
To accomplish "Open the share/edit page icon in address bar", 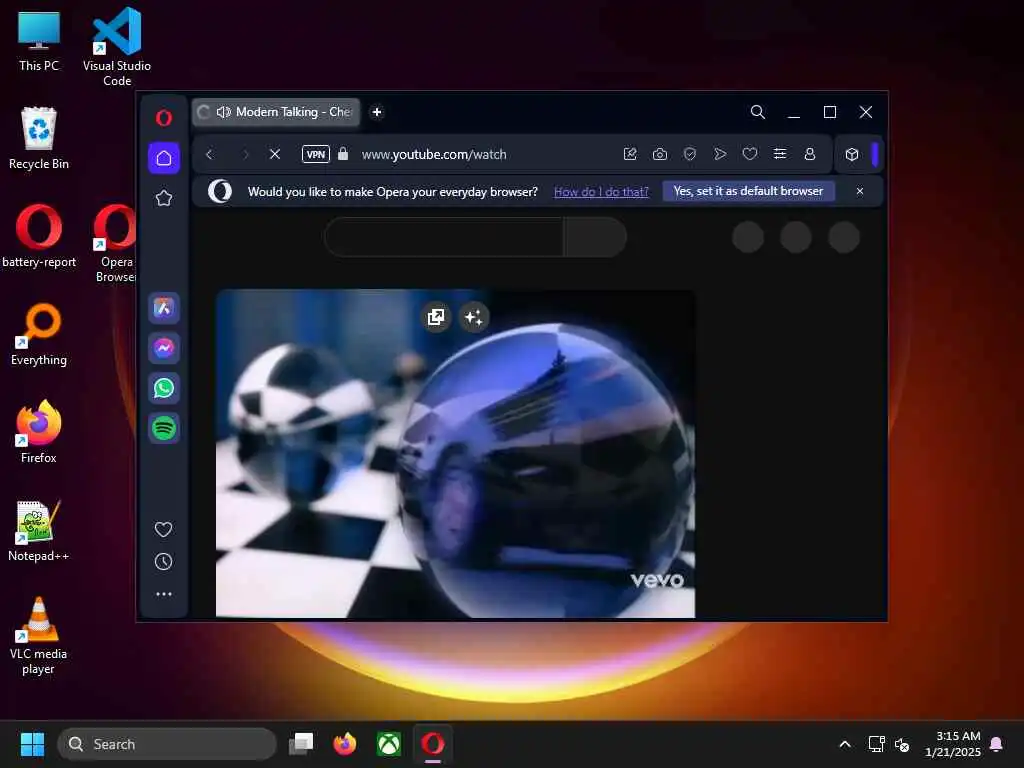I will [x=630, y=154].
